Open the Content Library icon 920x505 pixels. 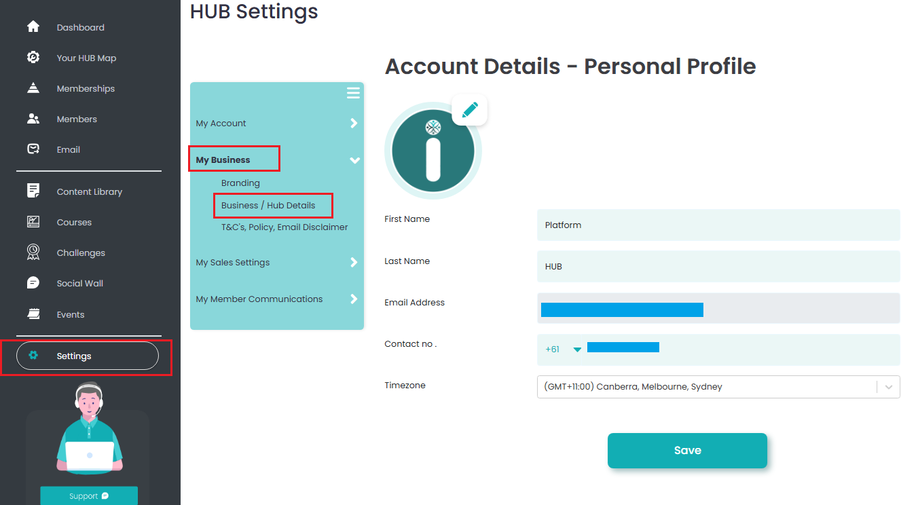(33, 191)
